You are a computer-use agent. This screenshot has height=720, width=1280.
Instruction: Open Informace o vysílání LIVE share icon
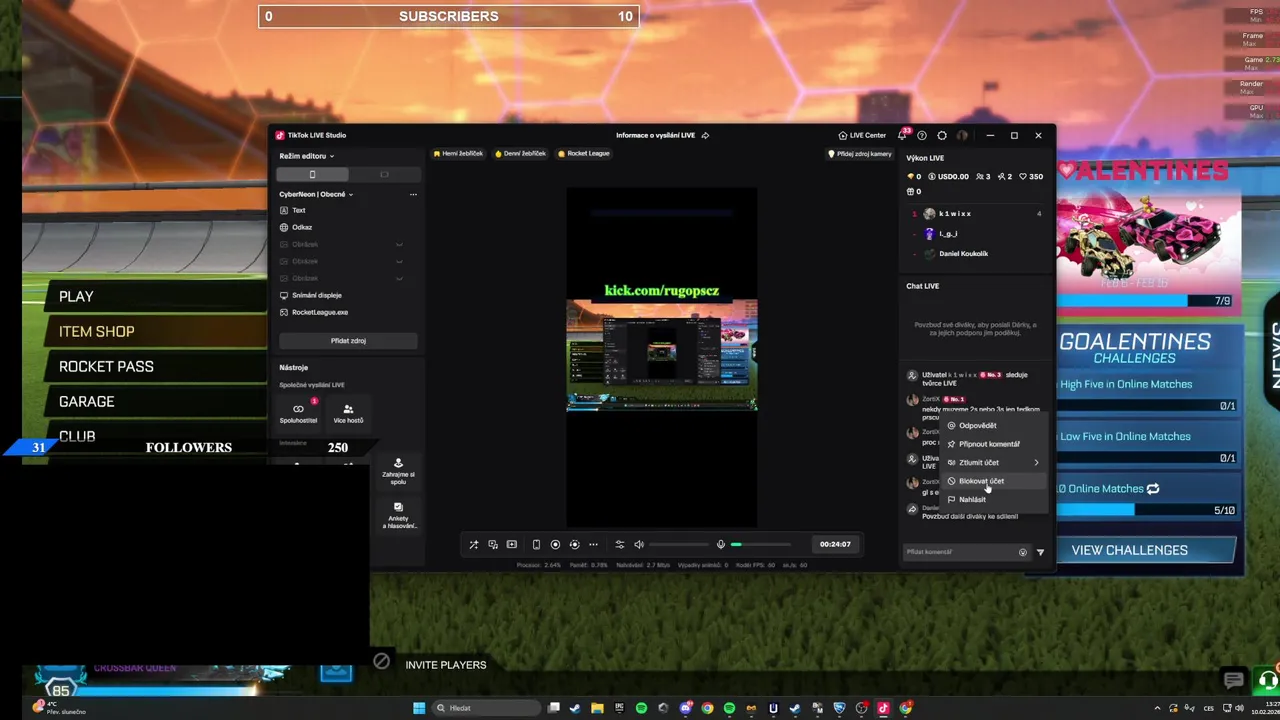pos(705,135)
